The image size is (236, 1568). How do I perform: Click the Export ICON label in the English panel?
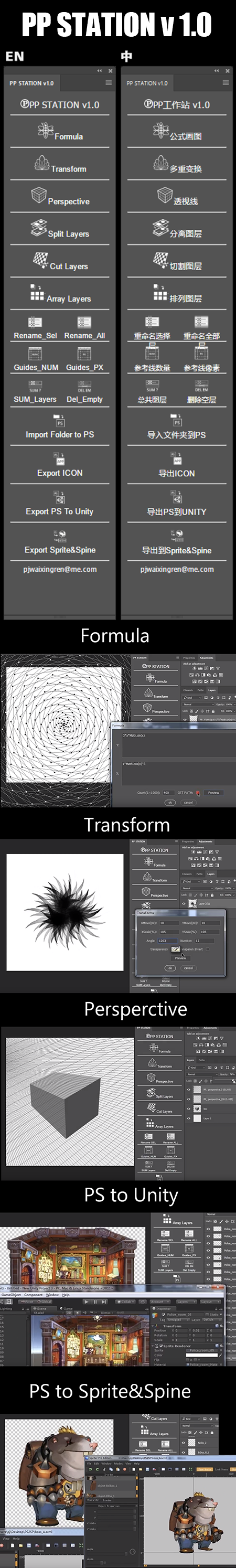[60, 473]
